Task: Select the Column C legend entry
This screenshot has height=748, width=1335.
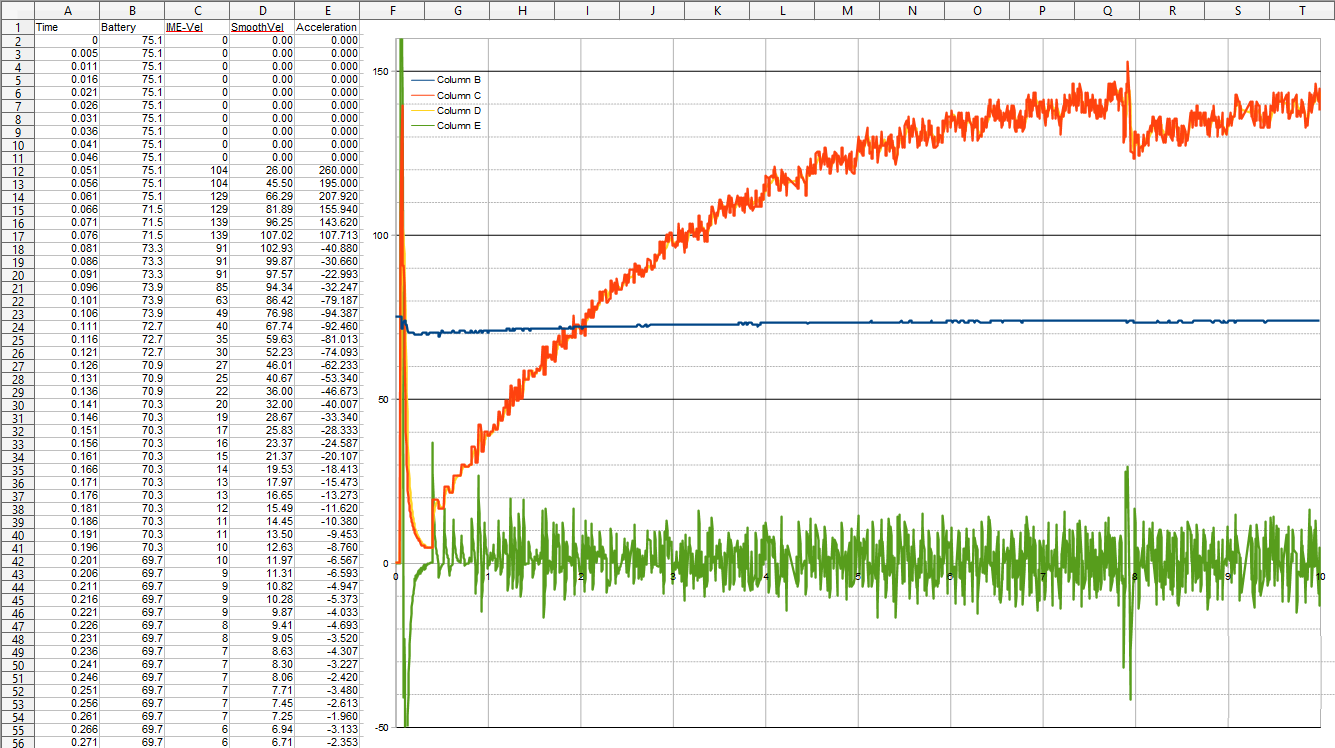Action: click(x=459, y=95)
